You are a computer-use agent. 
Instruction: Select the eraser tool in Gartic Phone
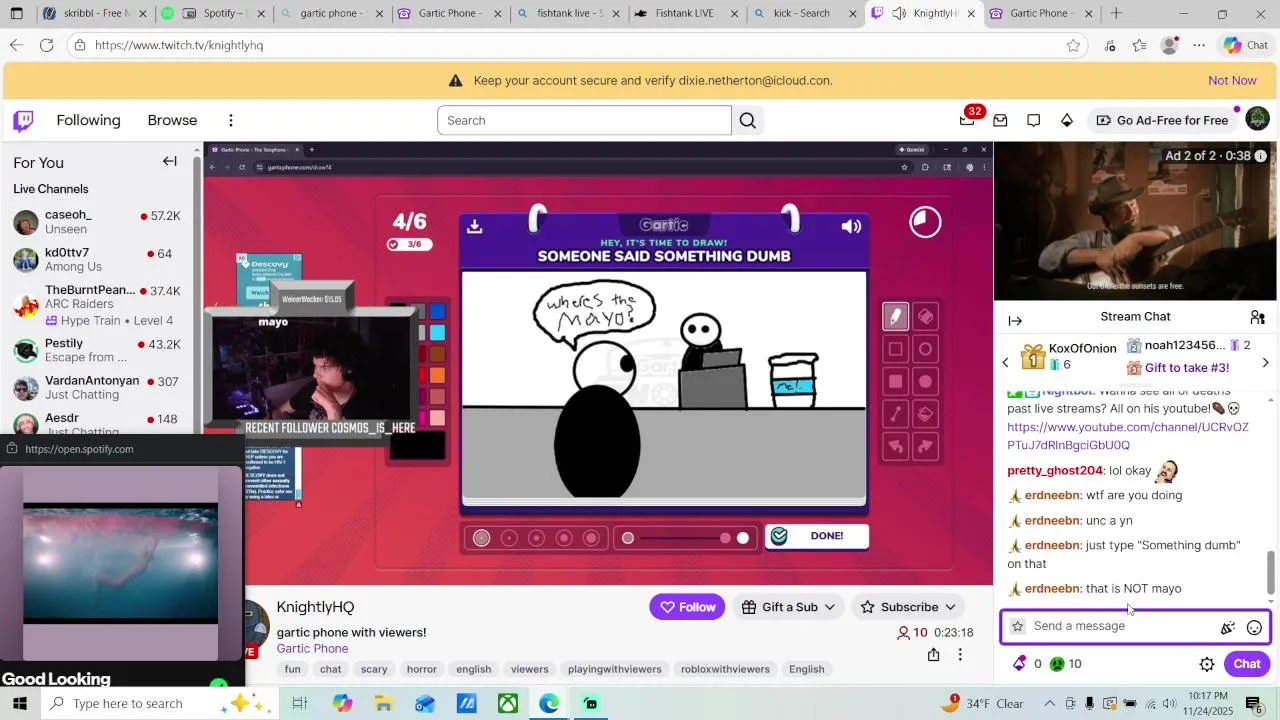(x=926, y=317)
